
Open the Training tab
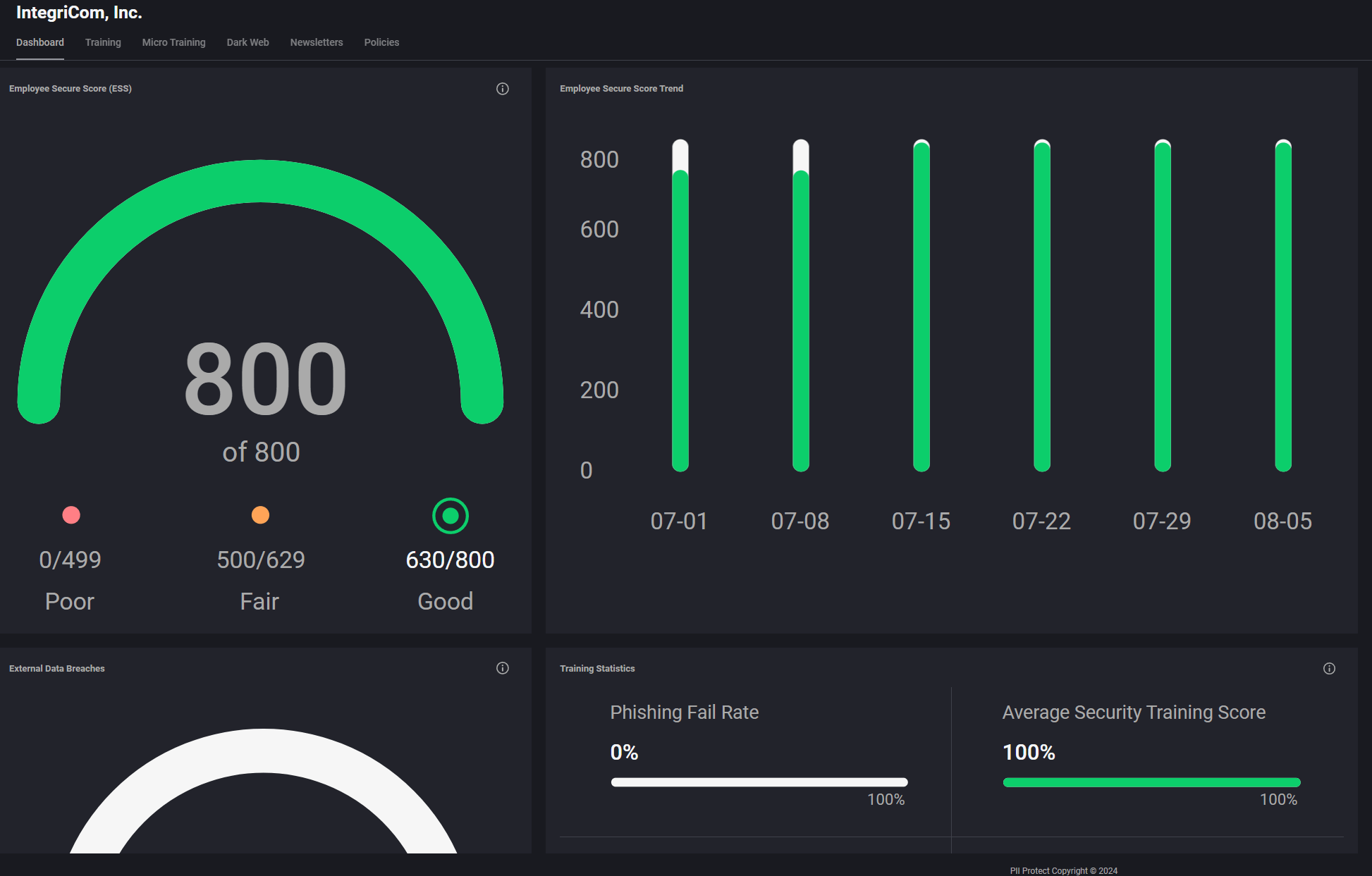point(103,42)
